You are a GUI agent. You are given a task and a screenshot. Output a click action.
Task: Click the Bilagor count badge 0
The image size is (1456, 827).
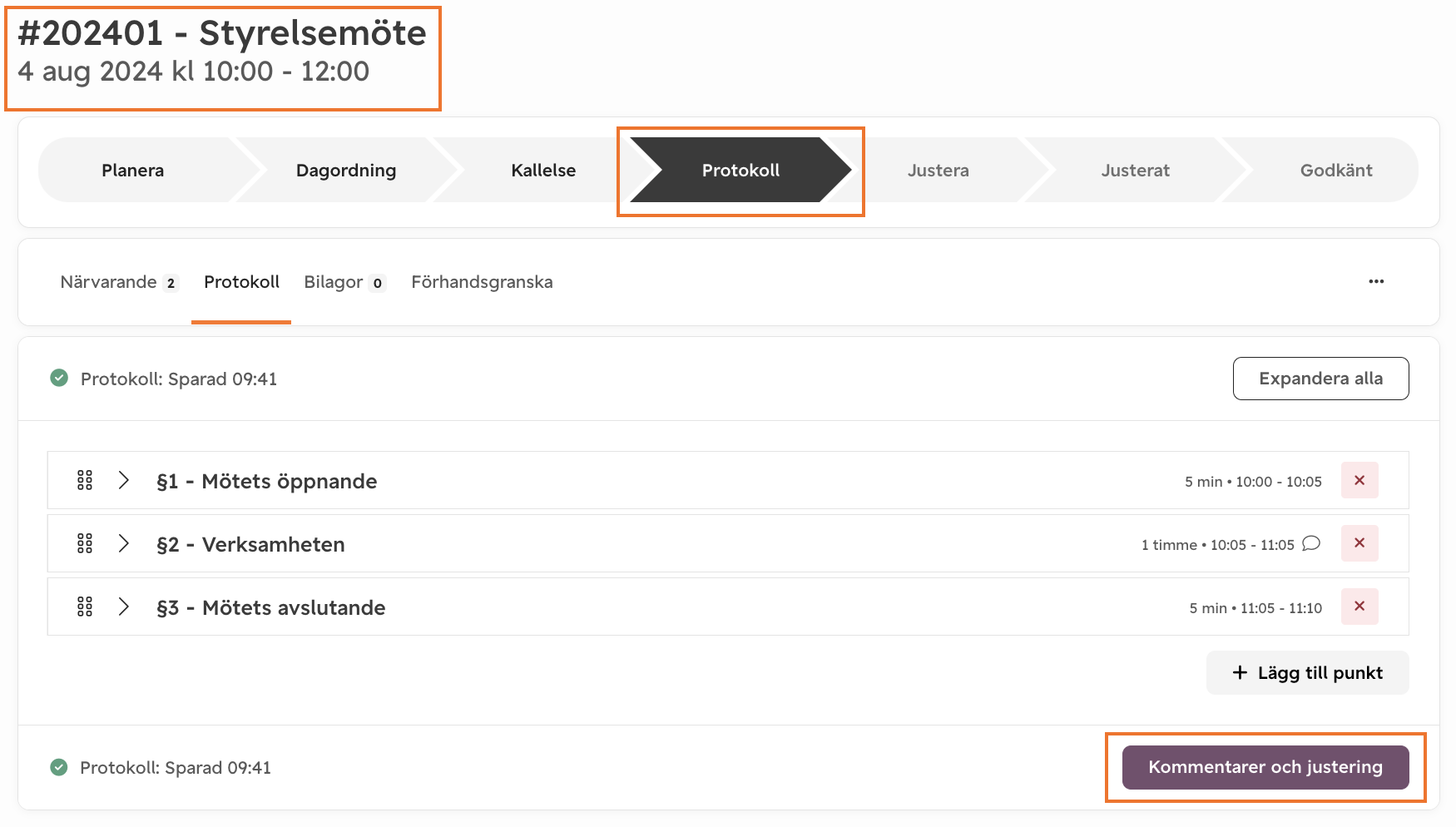coord(378,283)
